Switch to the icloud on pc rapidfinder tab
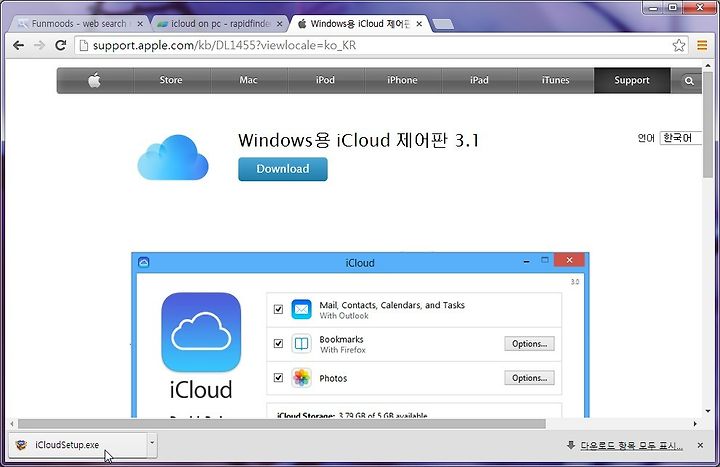The width and height of the screenshot is (720, 467). (219, 24)
